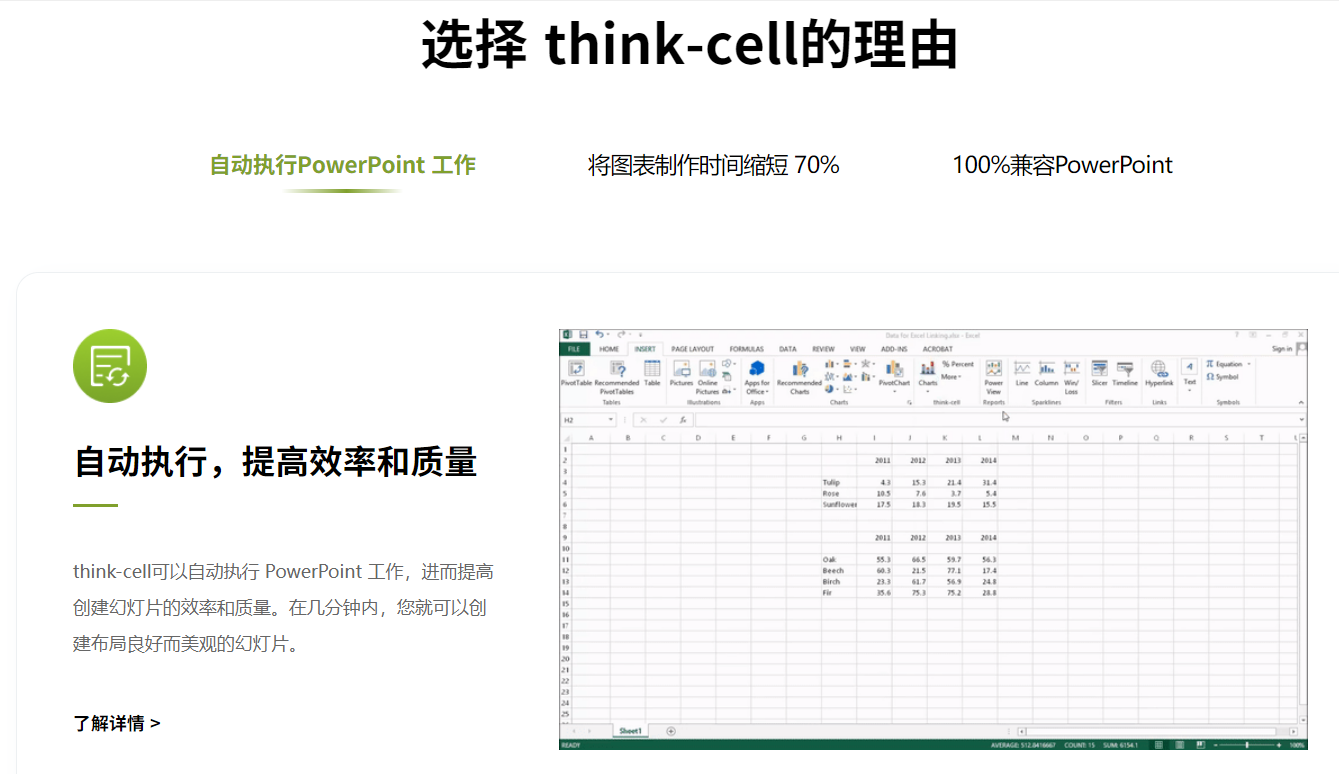The height and width of the screenshot is (774, 1339).
Task: Open the 了解详情 link
Action: 117,723
